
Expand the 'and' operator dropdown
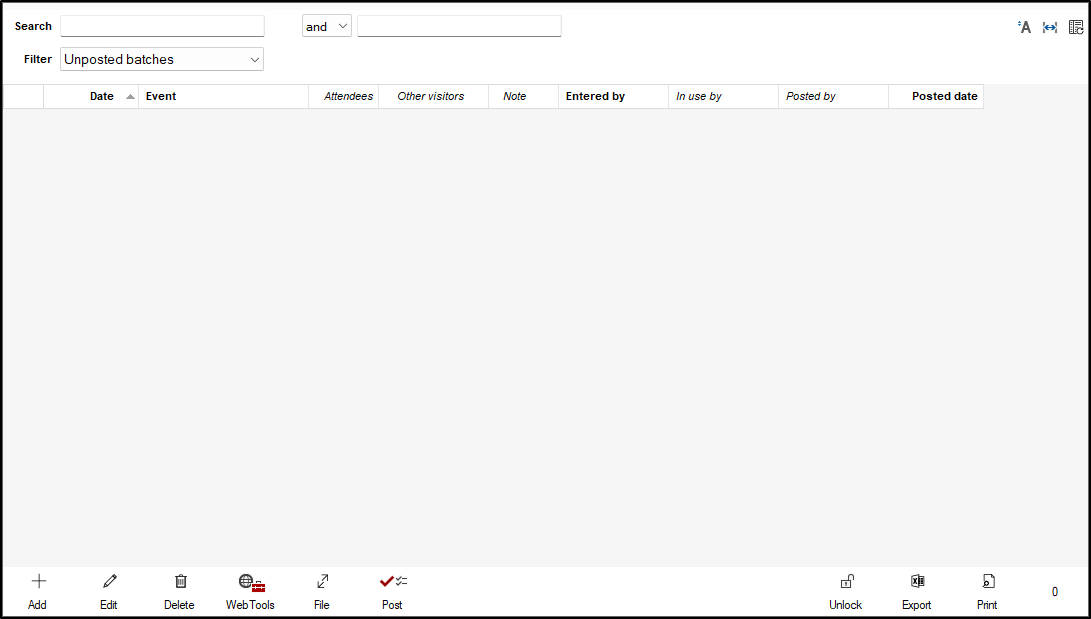coord(327,27)
